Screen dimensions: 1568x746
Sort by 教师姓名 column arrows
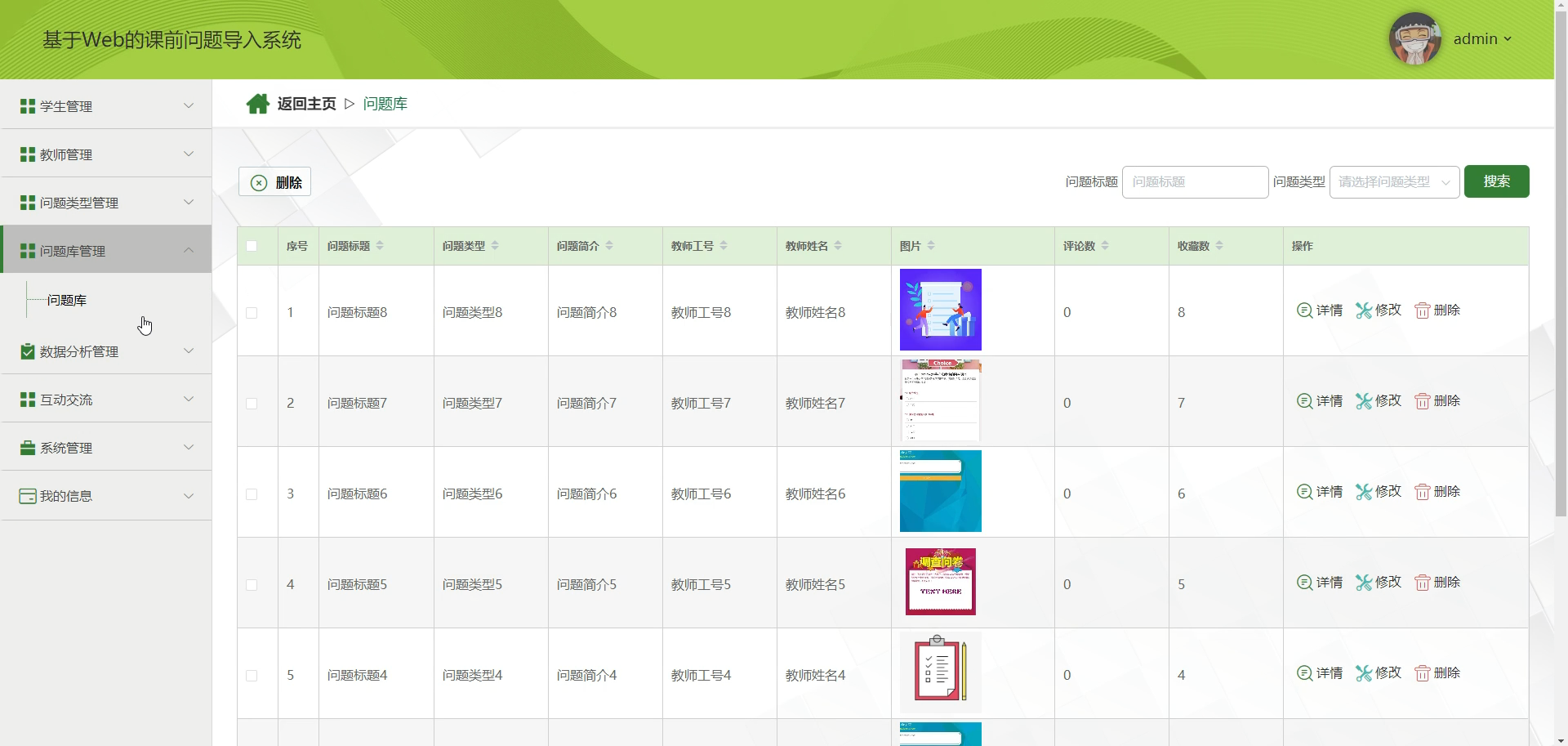838,246
